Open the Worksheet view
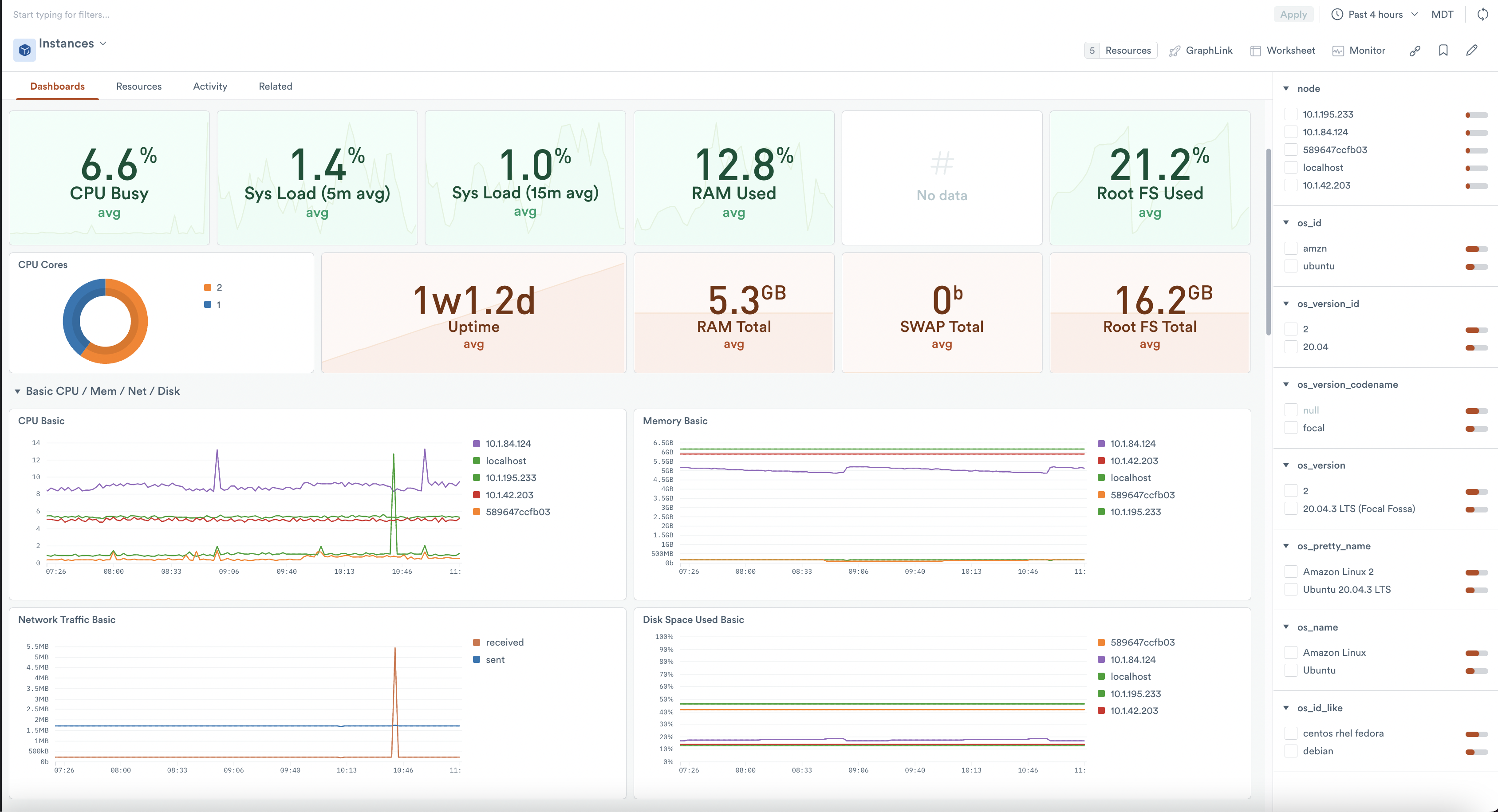The height and width of the screenshot is (812, 1498). [1282, 51]
